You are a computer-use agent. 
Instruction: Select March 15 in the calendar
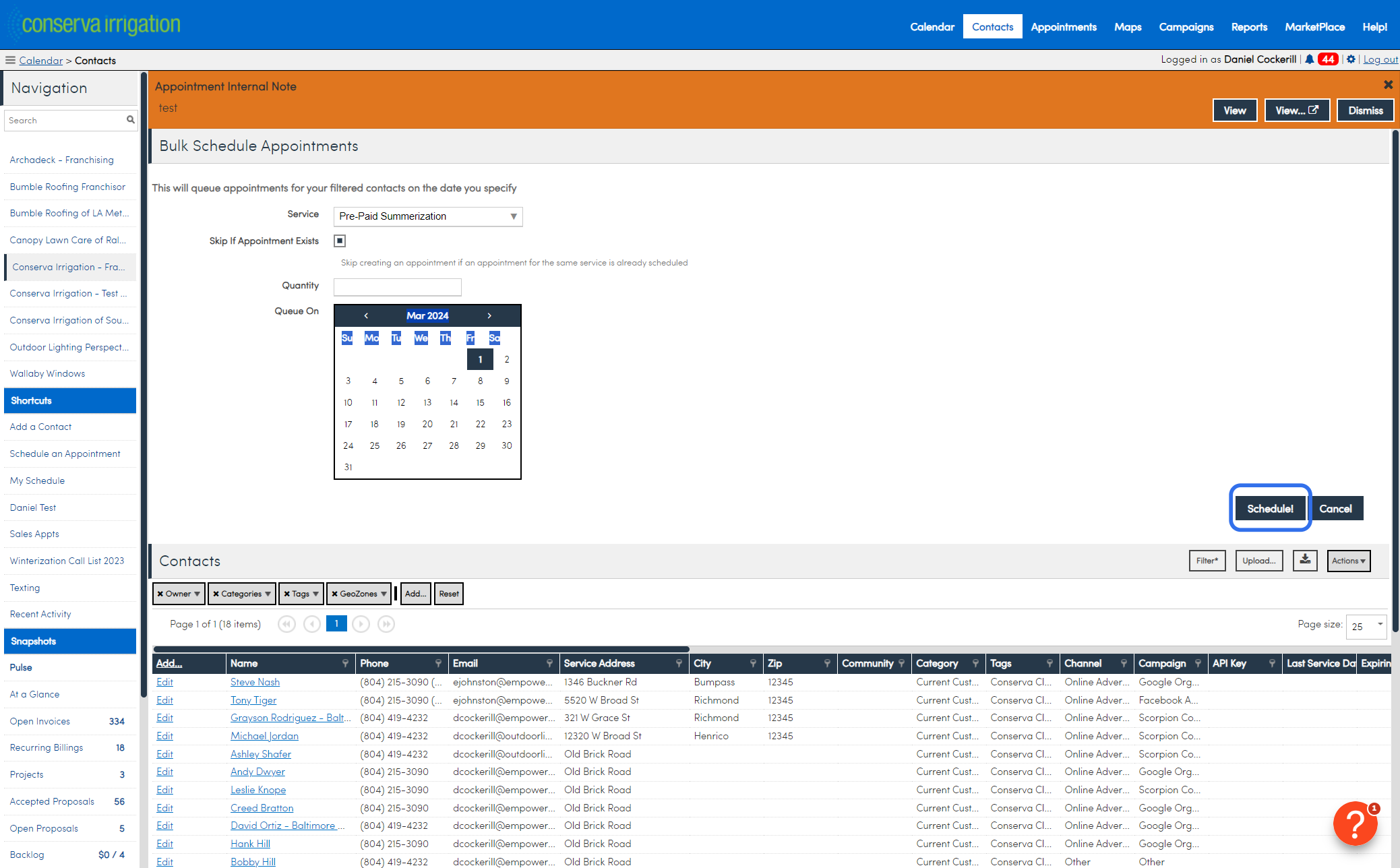[480, 402]
